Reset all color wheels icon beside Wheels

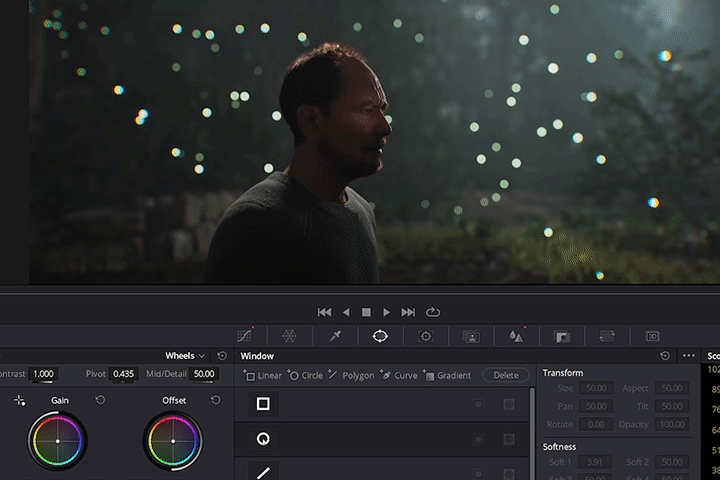(222, 356)
